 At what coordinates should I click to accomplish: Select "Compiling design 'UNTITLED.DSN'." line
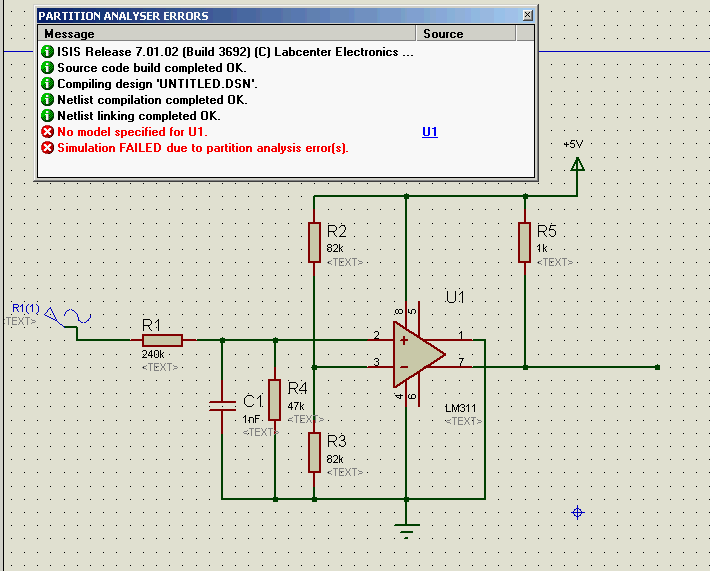(x=157, y=84)
